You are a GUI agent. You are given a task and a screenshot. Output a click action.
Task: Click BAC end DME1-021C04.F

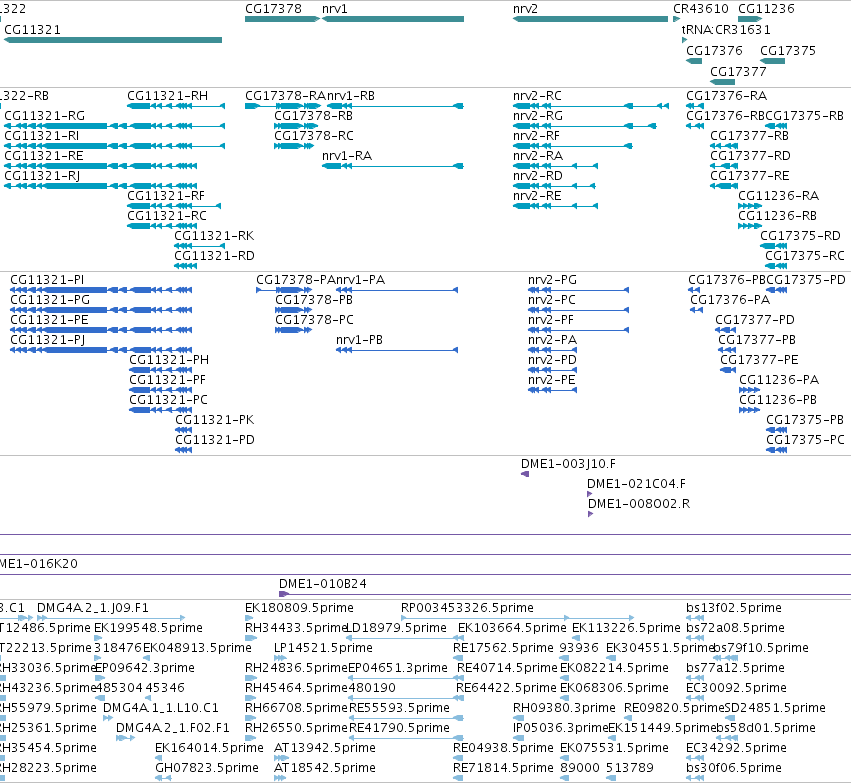tap(636, 484)
